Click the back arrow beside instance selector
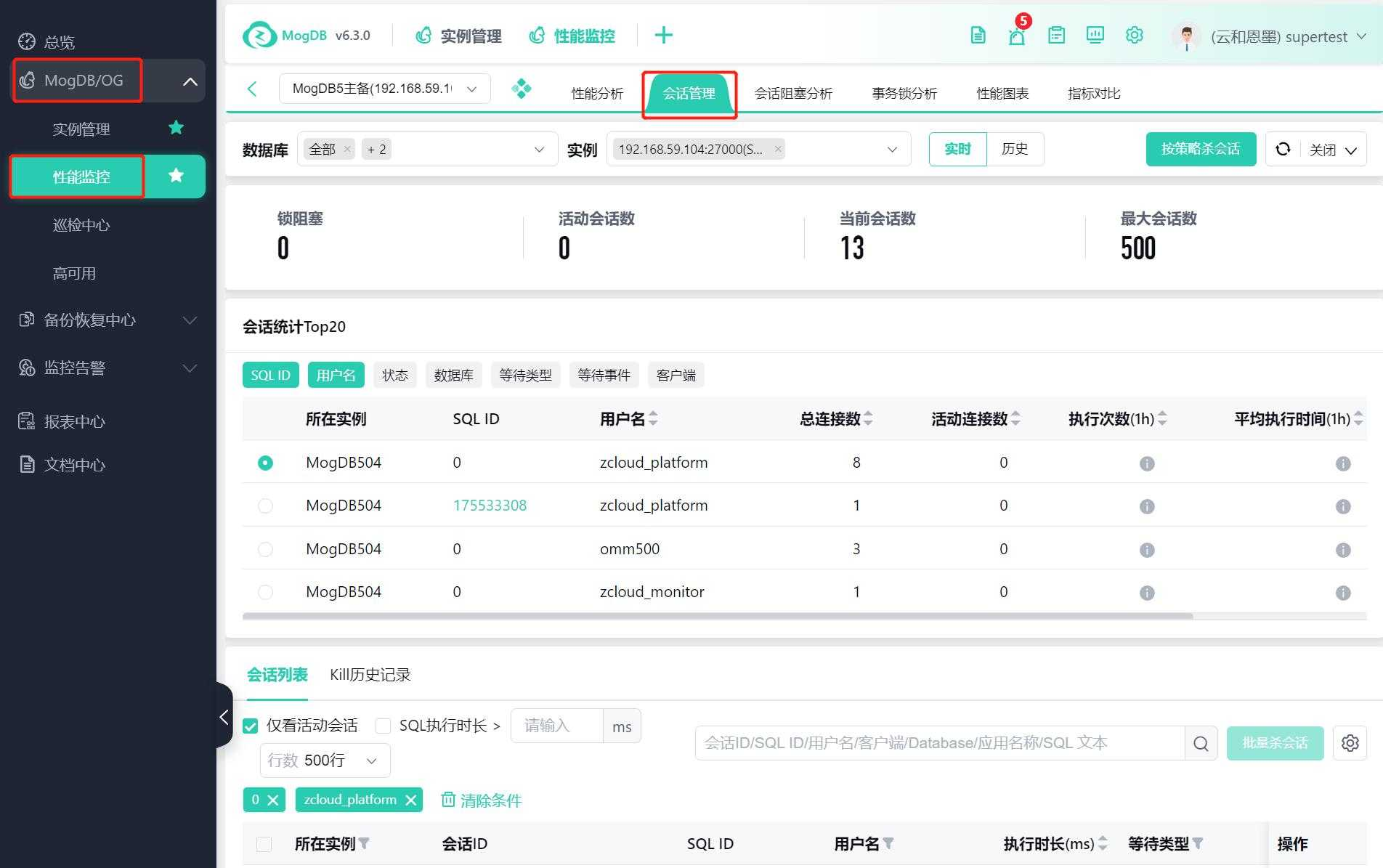The height and width of the screenshot is (868, 1383). coord(252,89)
